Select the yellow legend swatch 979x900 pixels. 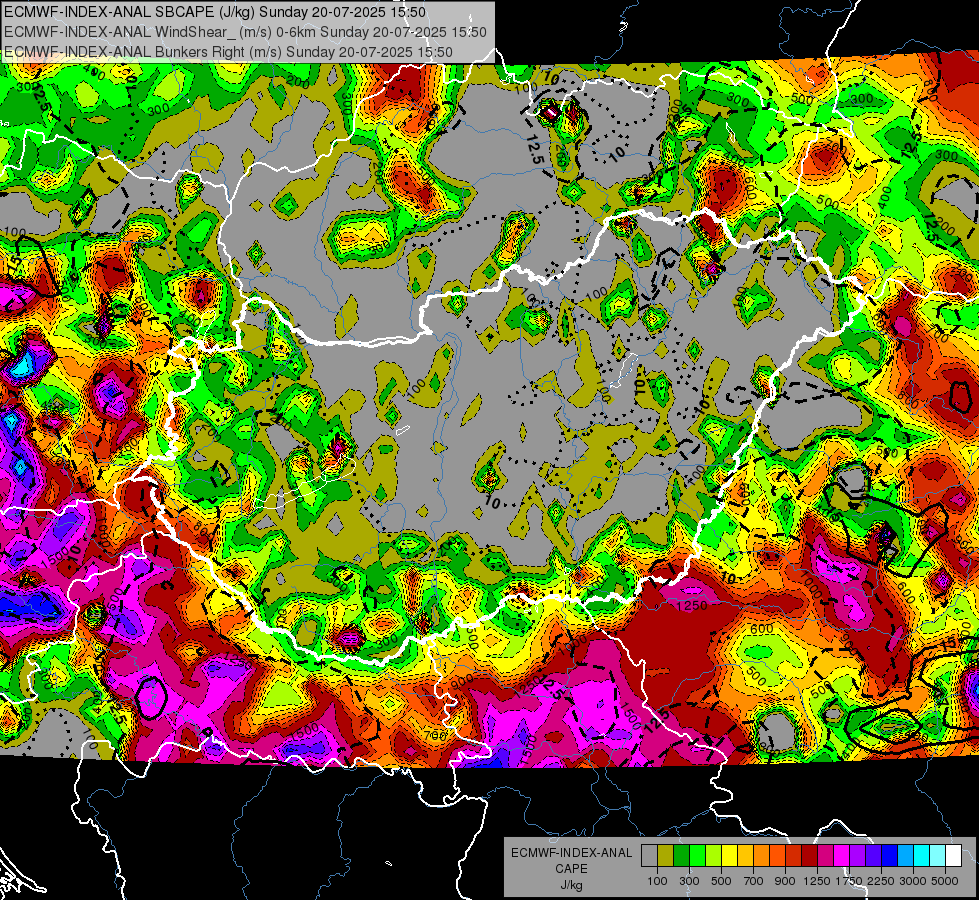729,856
